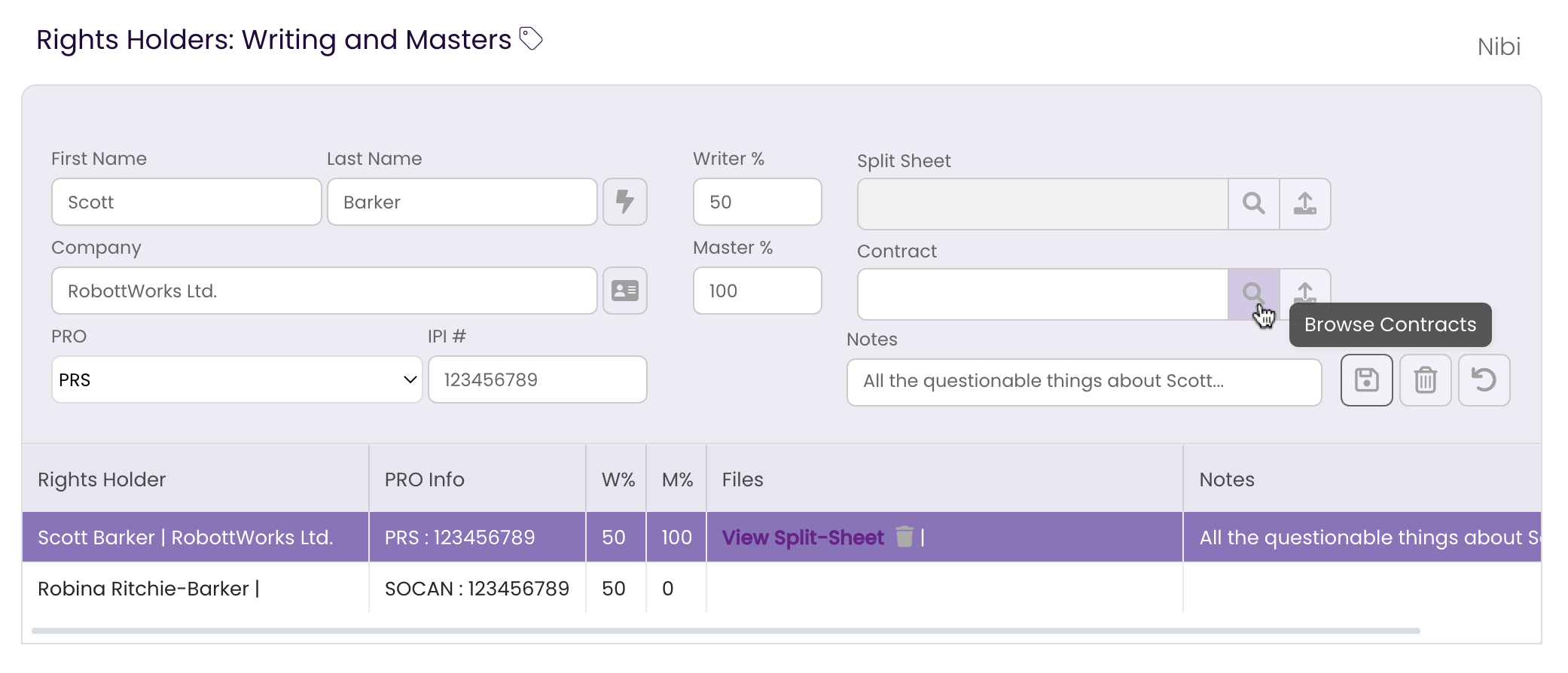Click the Nibi label at top right
Viewport: 1568px width, 673px height.
(x=1499, y=47)
